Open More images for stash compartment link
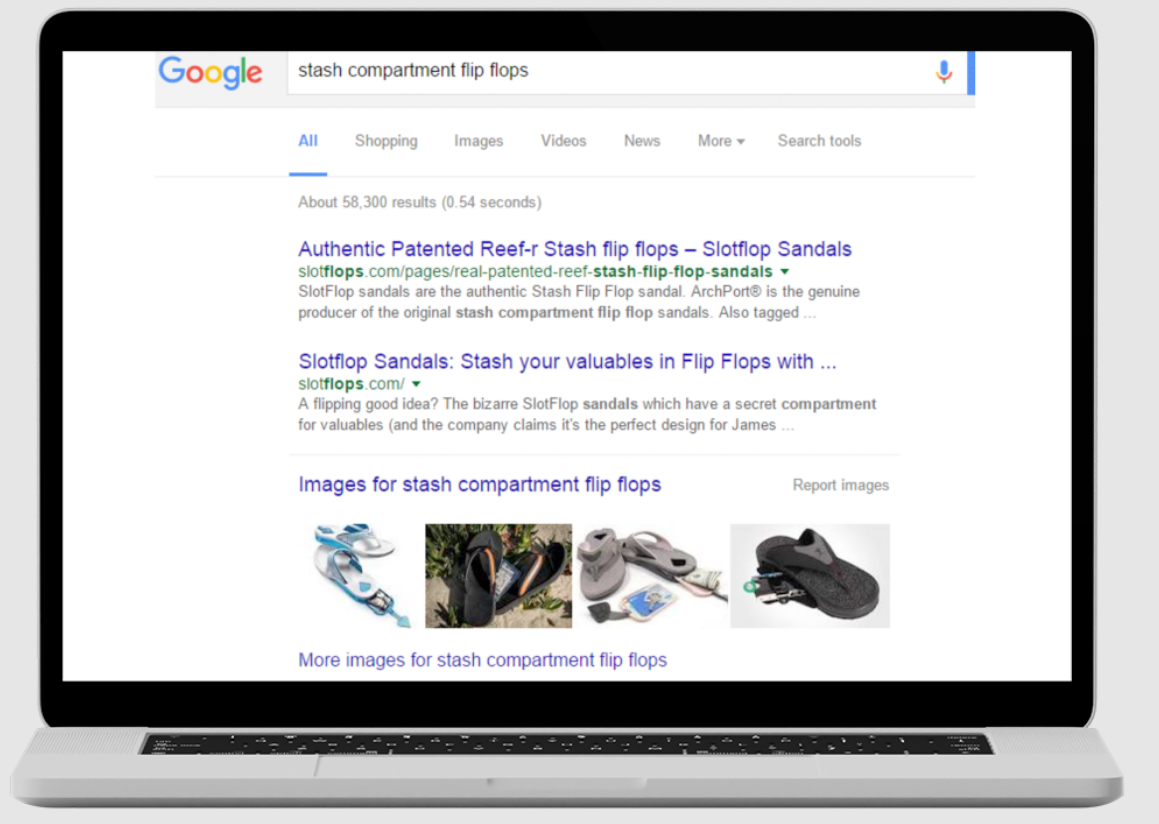Image resolution: width=1159 pixels, height=824 pixels. [483, 660]
